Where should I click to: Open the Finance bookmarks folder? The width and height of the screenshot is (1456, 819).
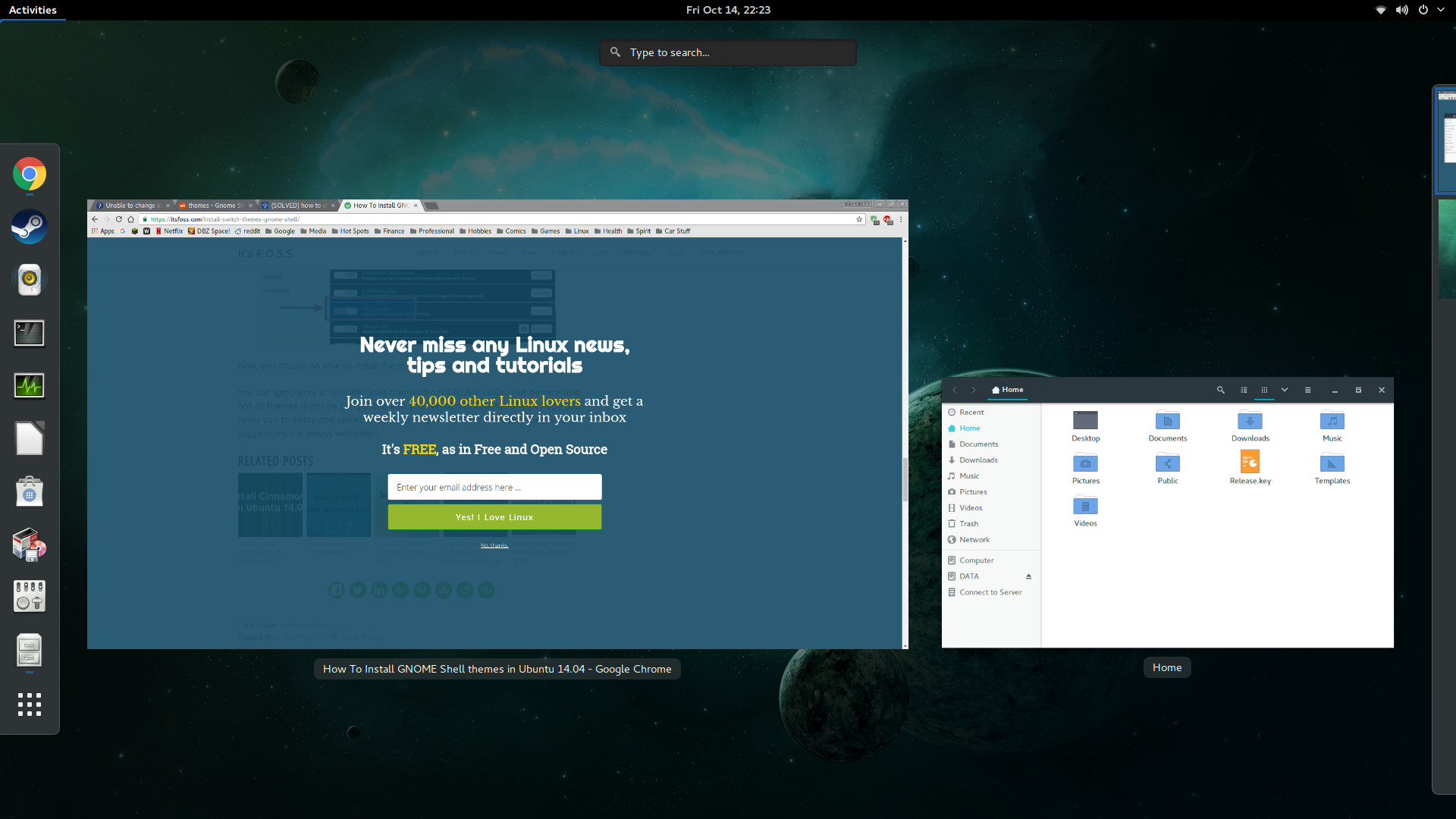click(390, 231)
